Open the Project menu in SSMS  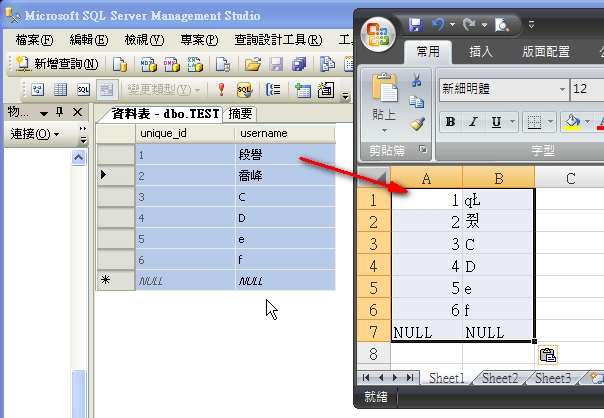199,40
